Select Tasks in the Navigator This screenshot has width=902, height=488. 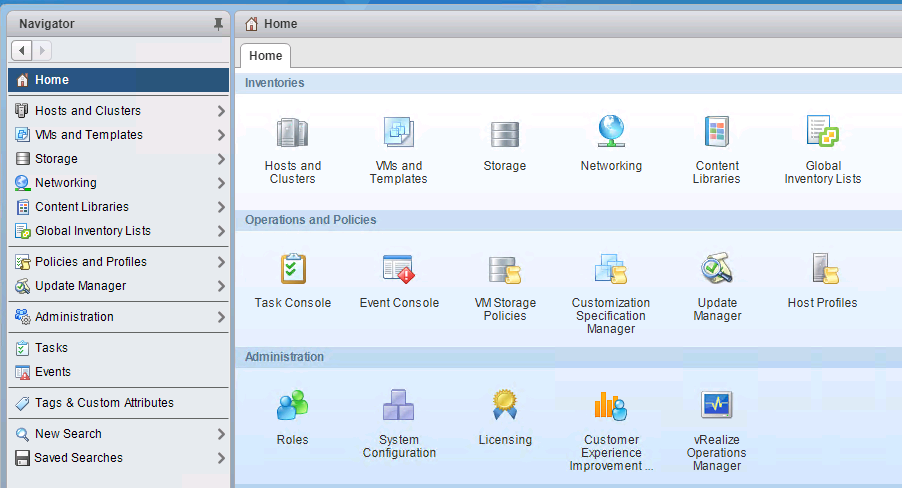point(51,348)
